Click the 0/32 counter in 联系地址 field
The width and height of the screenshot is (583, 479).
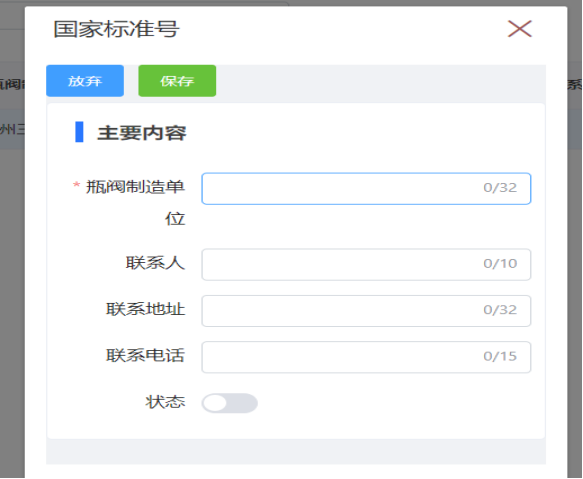tap(500, 310)
